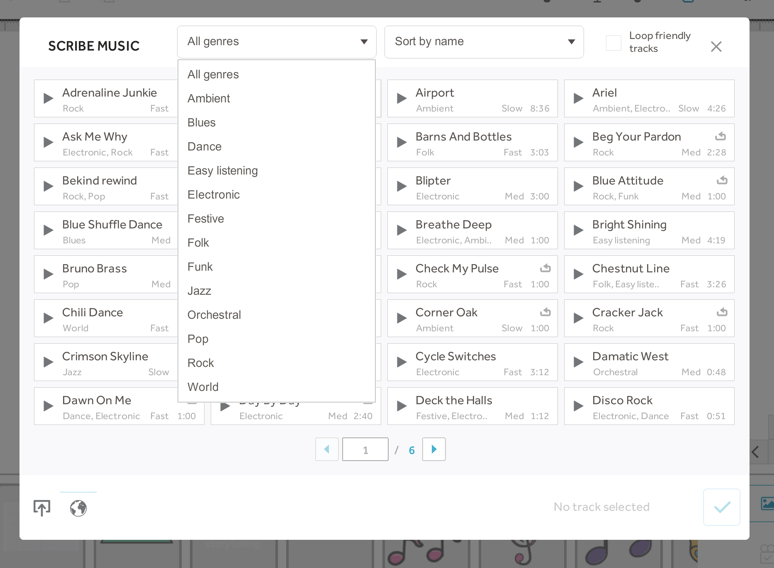The image size is (774, 568).
Task: Select Jazz from the genre list
Action: tap(199, 291)
